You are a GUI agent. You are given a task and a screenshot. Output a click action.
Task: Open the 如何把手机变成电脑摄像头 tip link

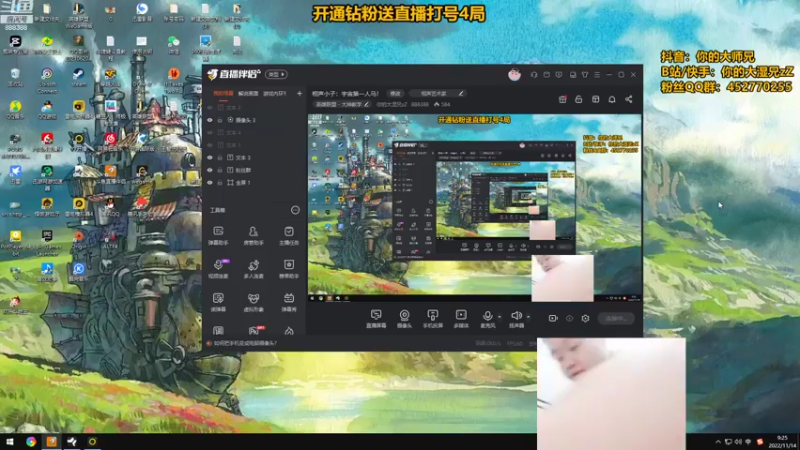point(245,343)
